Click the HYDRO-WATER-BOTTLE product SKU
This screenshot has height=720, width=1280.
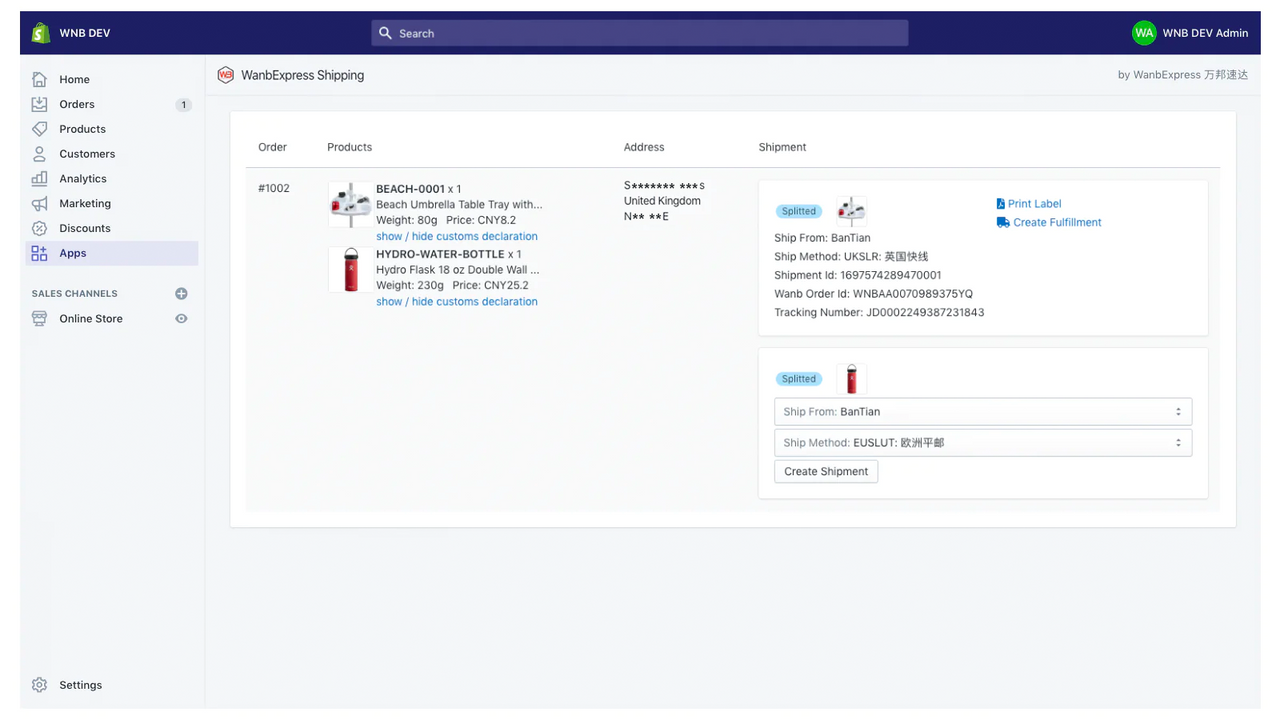440,254
